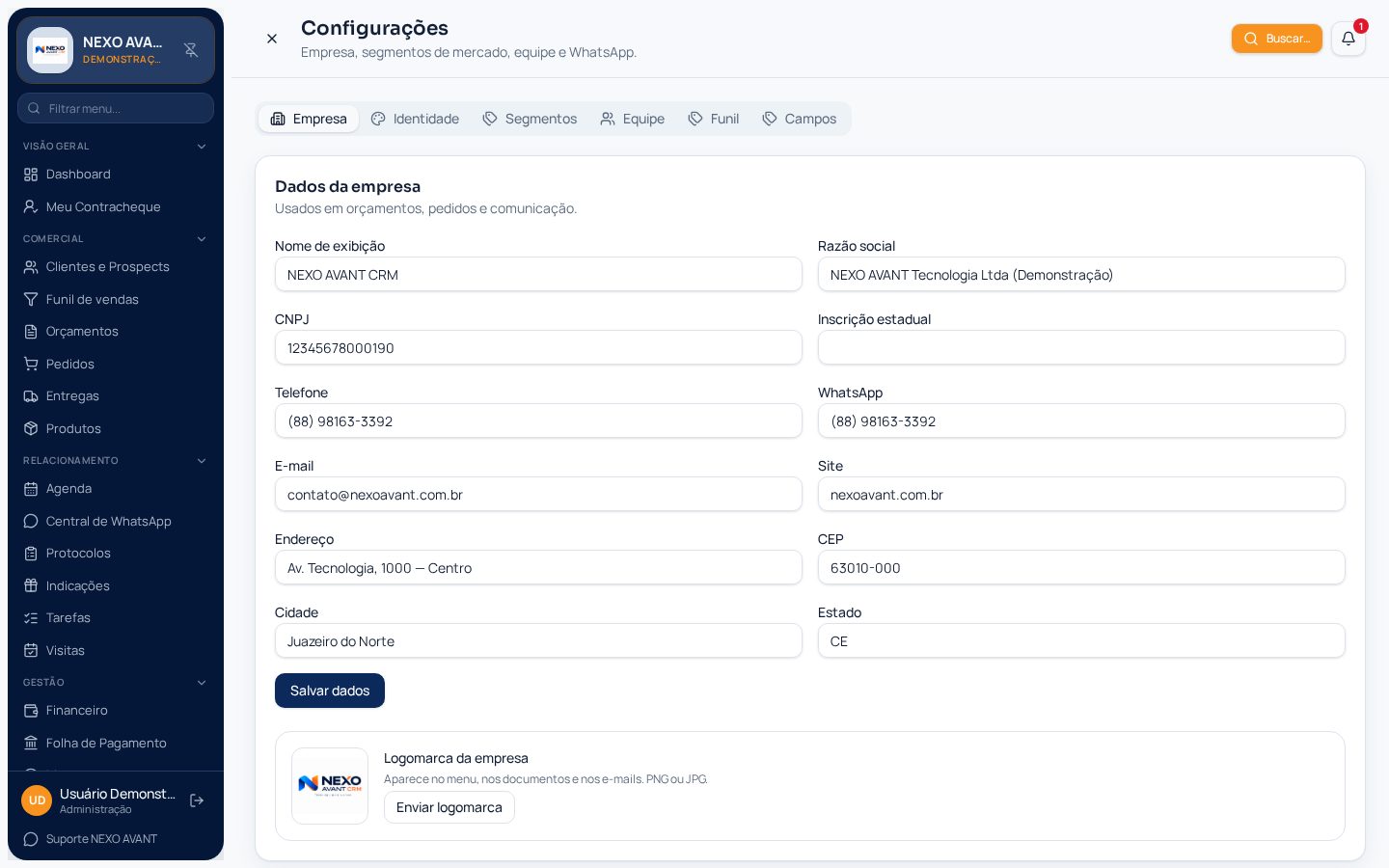Viewport: 1389px width, 868px height.
Task: Open Meu Contracheque in the sidebar
Action: (116, 207)
